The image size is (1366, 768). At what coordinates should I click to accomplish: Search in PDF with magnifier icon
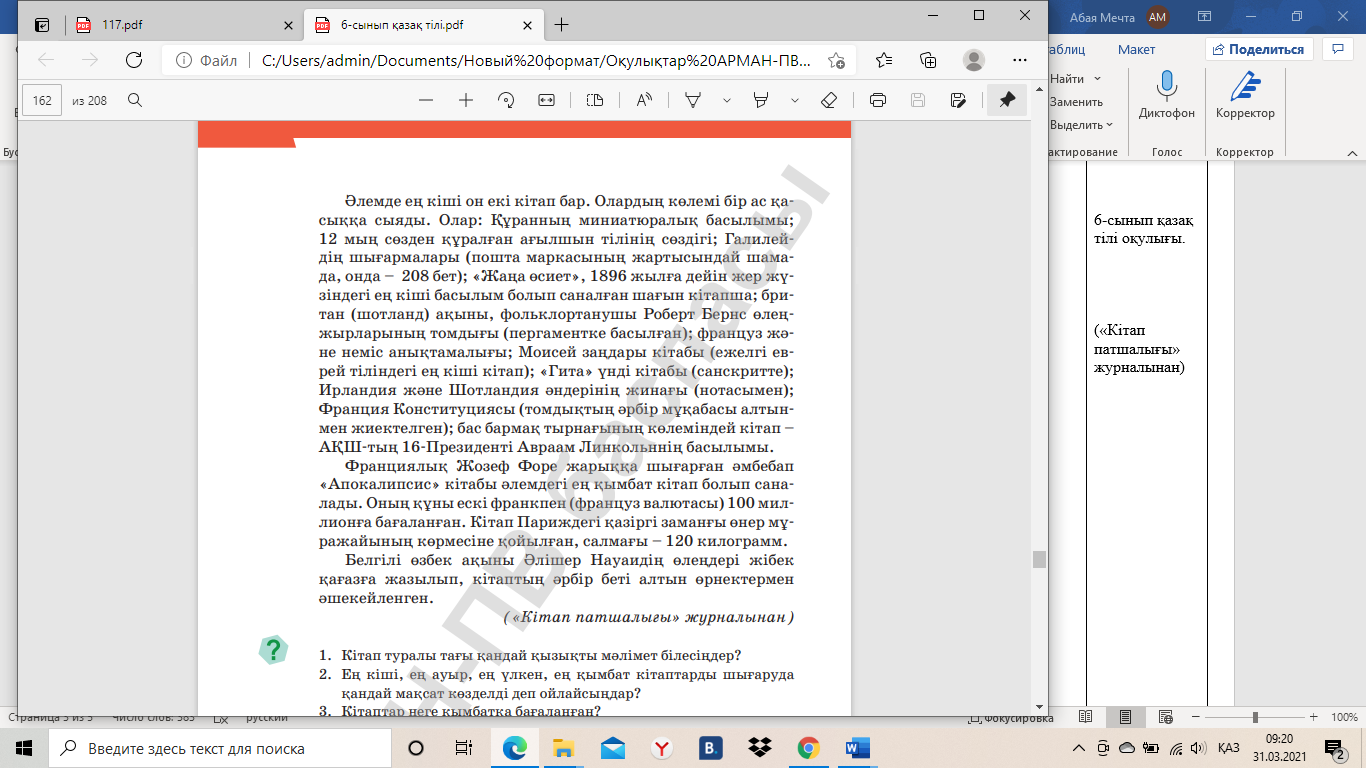click(x=135, y=100)
